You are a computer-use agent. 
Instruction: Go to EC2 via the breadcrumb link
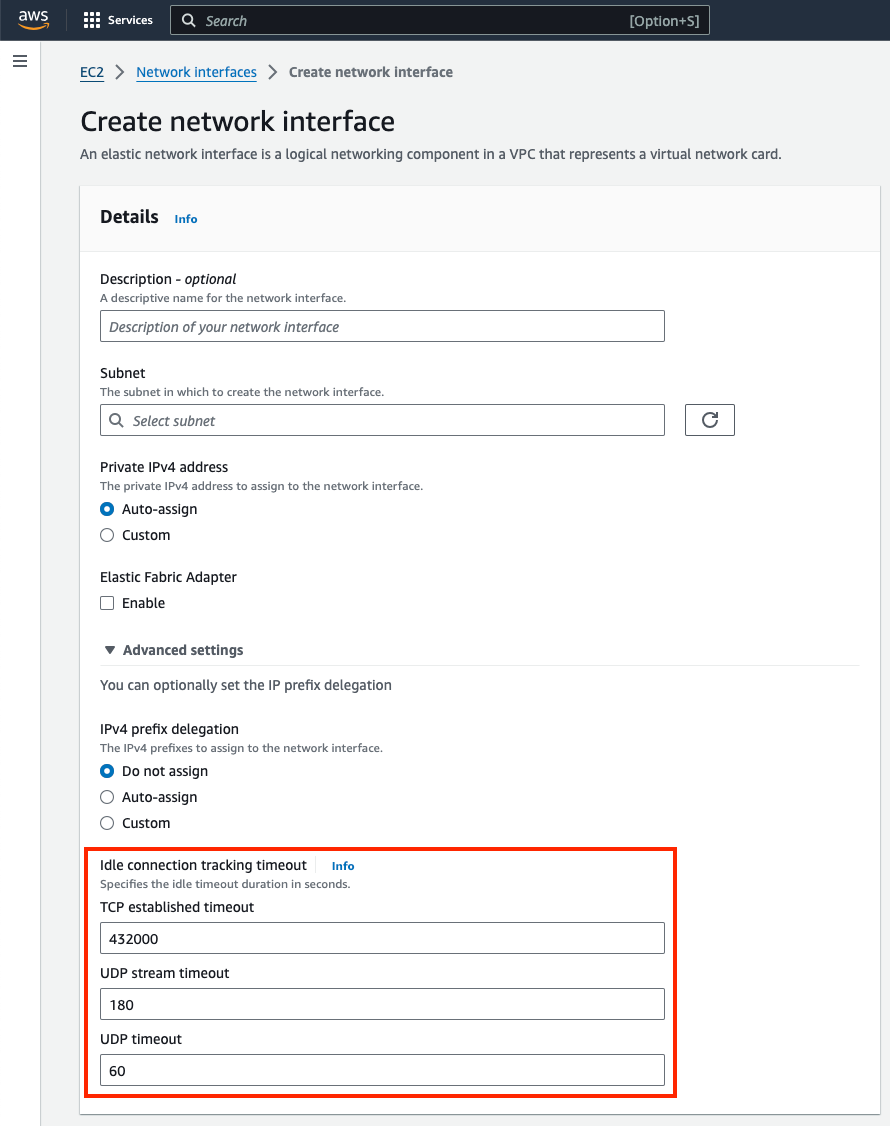(91, 72)
